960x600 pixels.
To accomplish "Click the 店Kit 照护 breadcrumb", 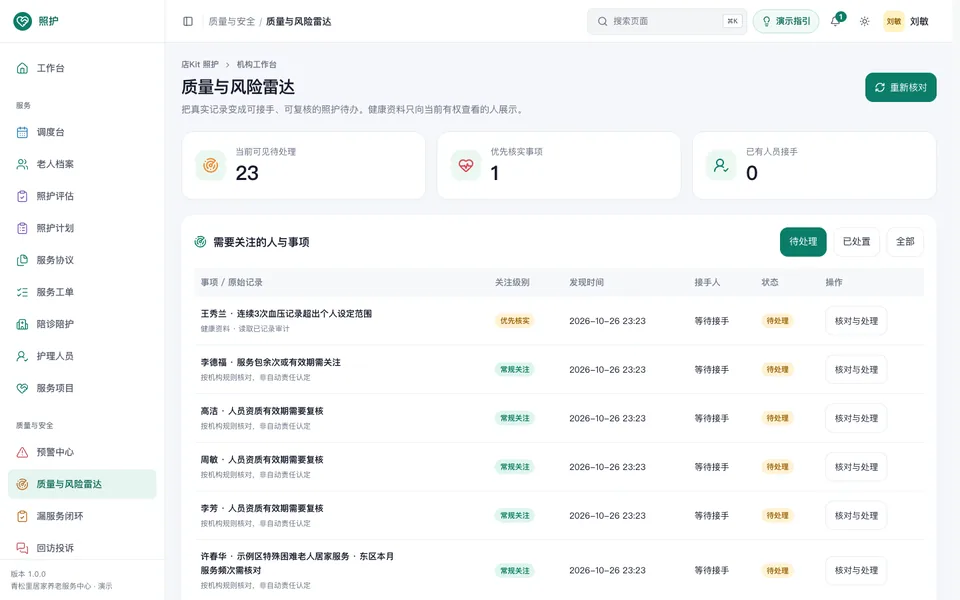I will pos(200,64).
